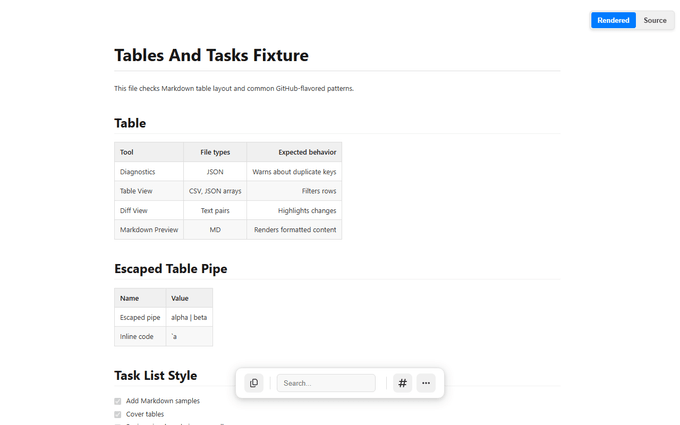Click the 'CSV, JSON arrays' cell
680x425 pixels.
coord(215,191)
